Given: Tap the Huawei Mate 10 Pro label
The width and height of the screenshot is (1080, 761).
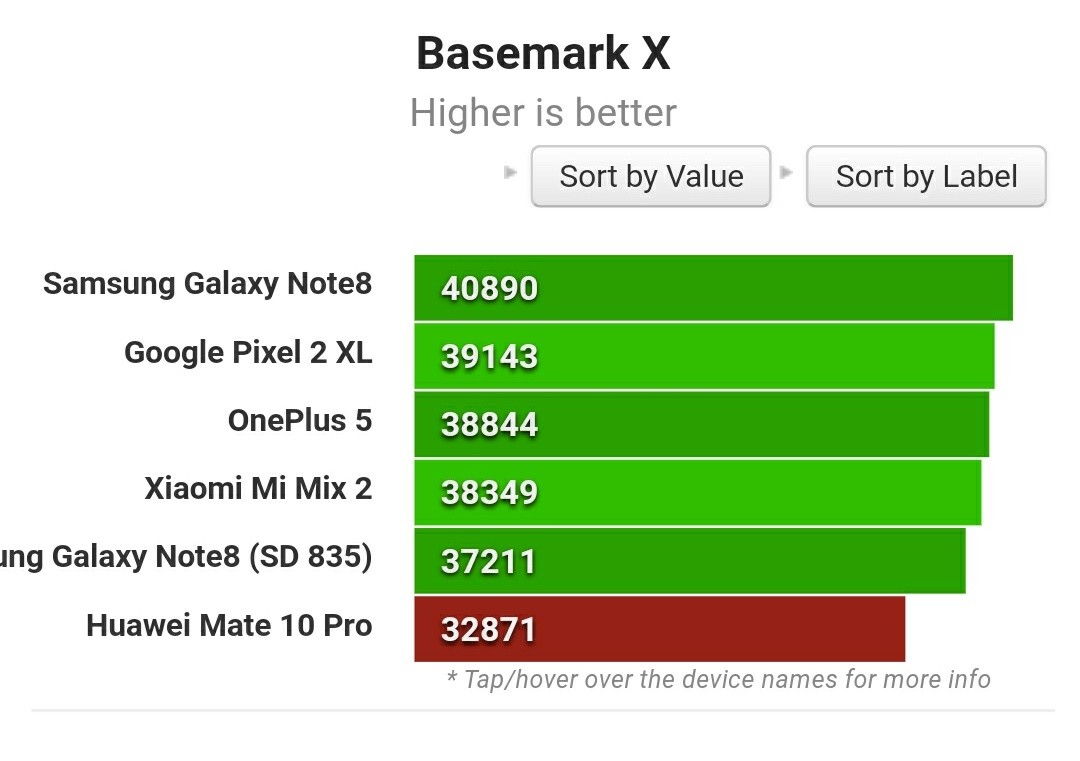Looking at the screenshot, I should coord(229,625).
